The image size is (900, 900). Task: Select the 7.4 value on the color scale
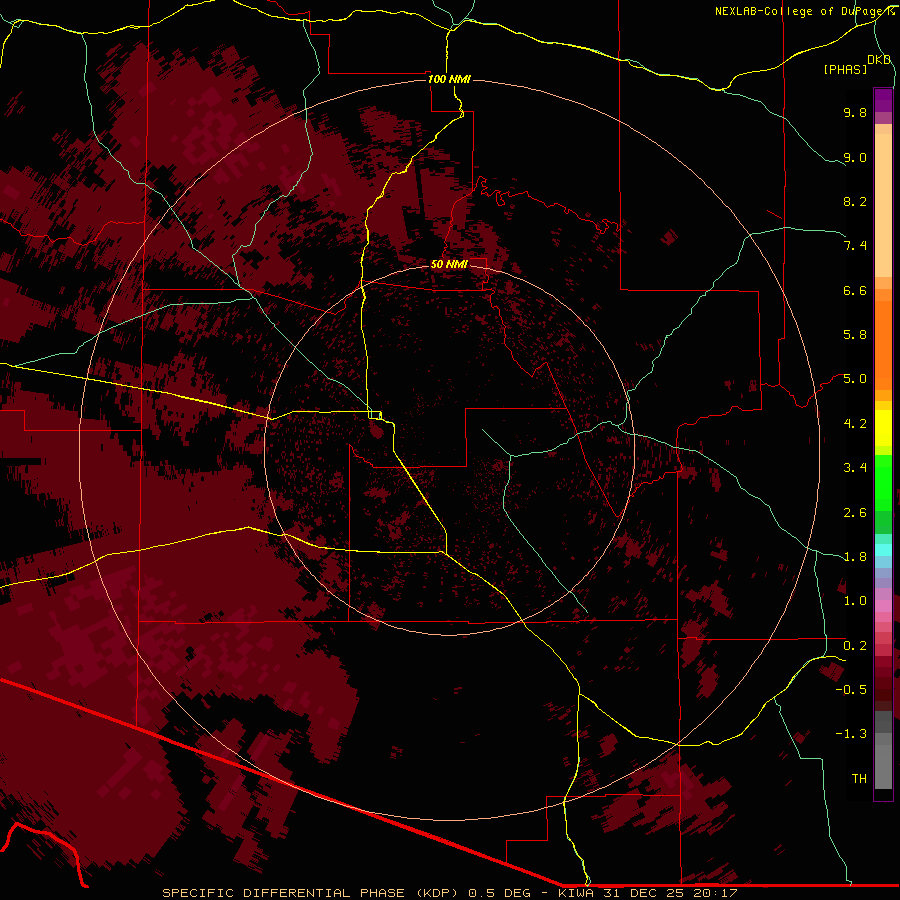point(855,246)
